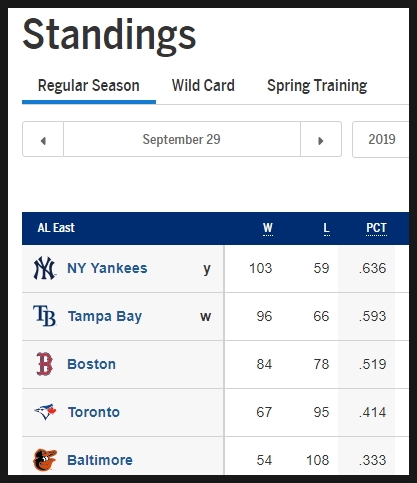Click the W column header

(x=268, y=228)
